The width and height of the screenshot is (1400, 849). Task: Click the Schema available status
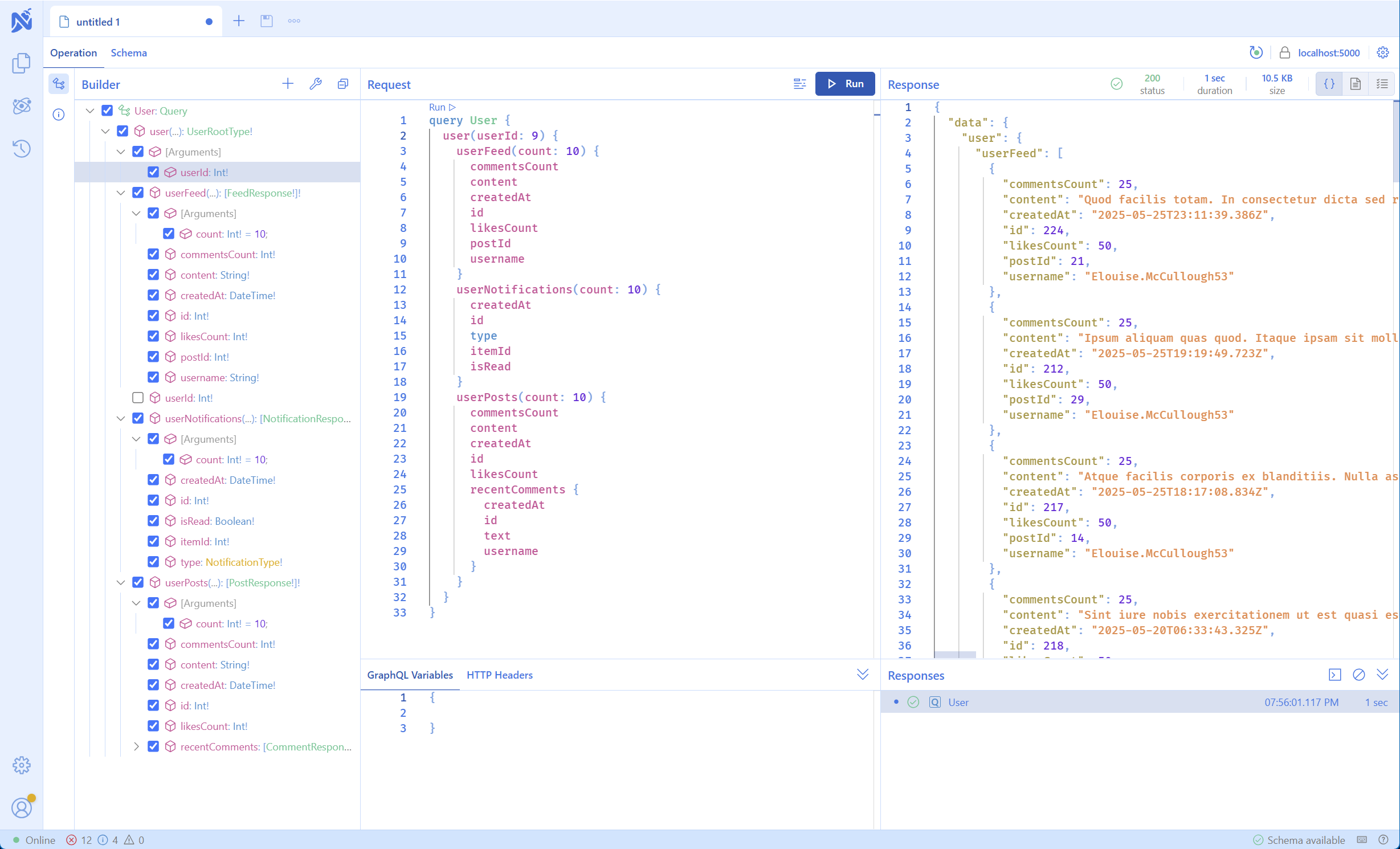coord(1299,840)
